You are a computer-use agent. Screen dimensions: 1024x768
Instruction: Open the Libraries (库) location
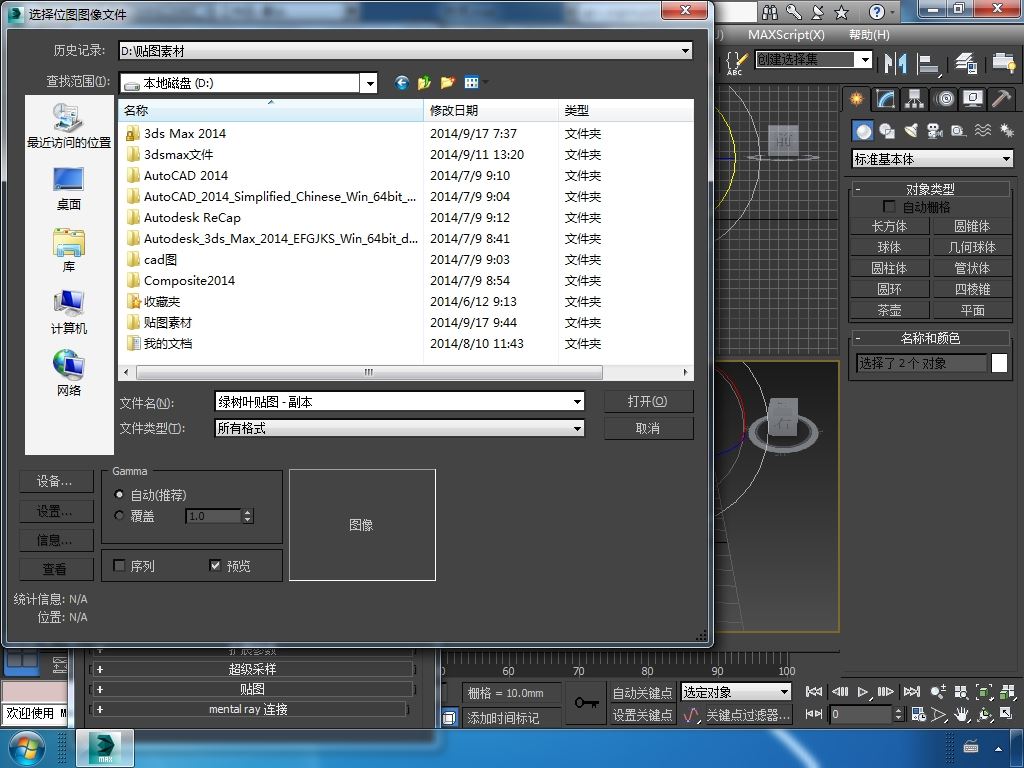pos(69,251)
